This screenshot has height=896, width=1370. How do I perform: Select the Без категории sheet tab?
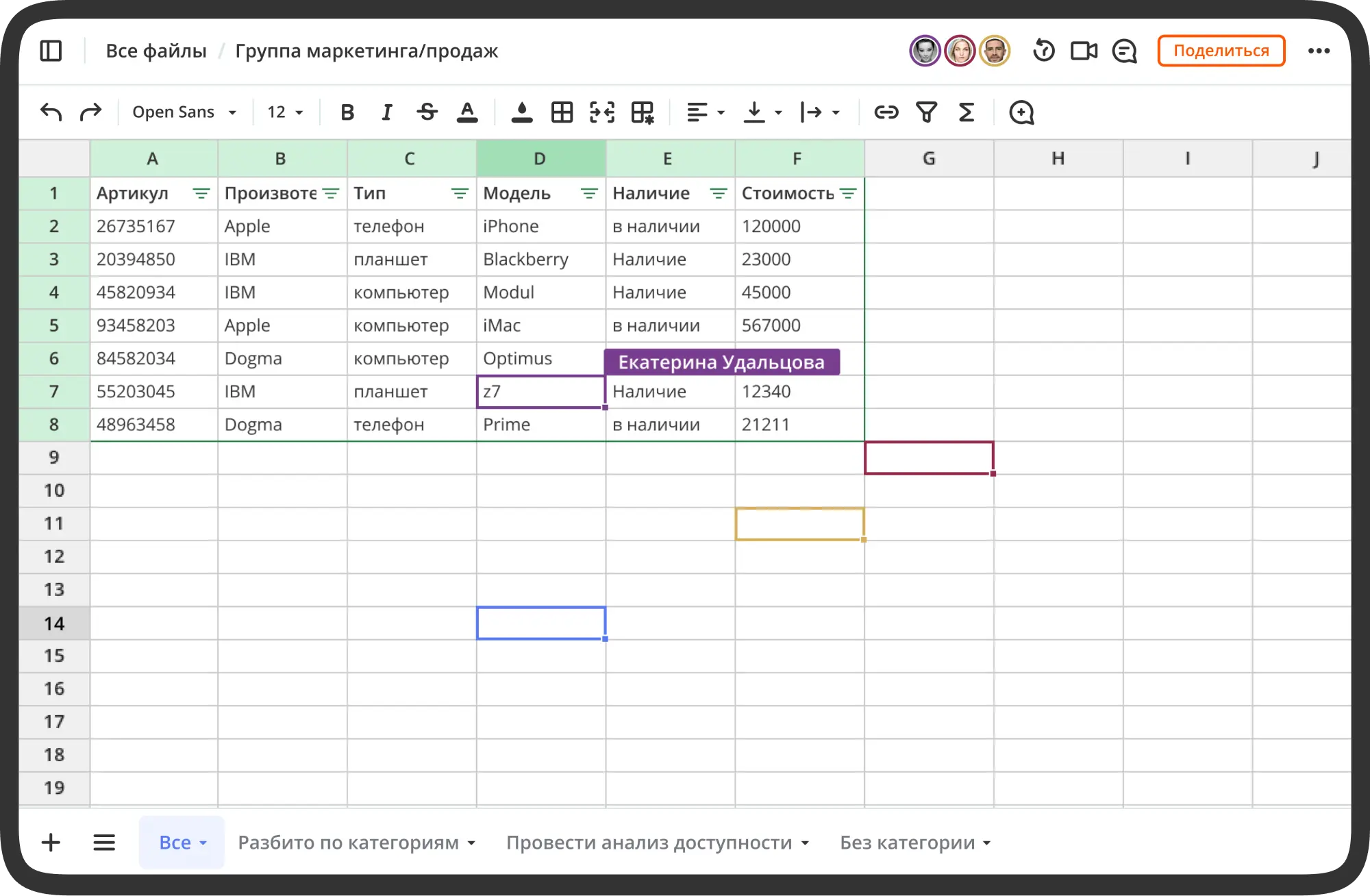915,843
